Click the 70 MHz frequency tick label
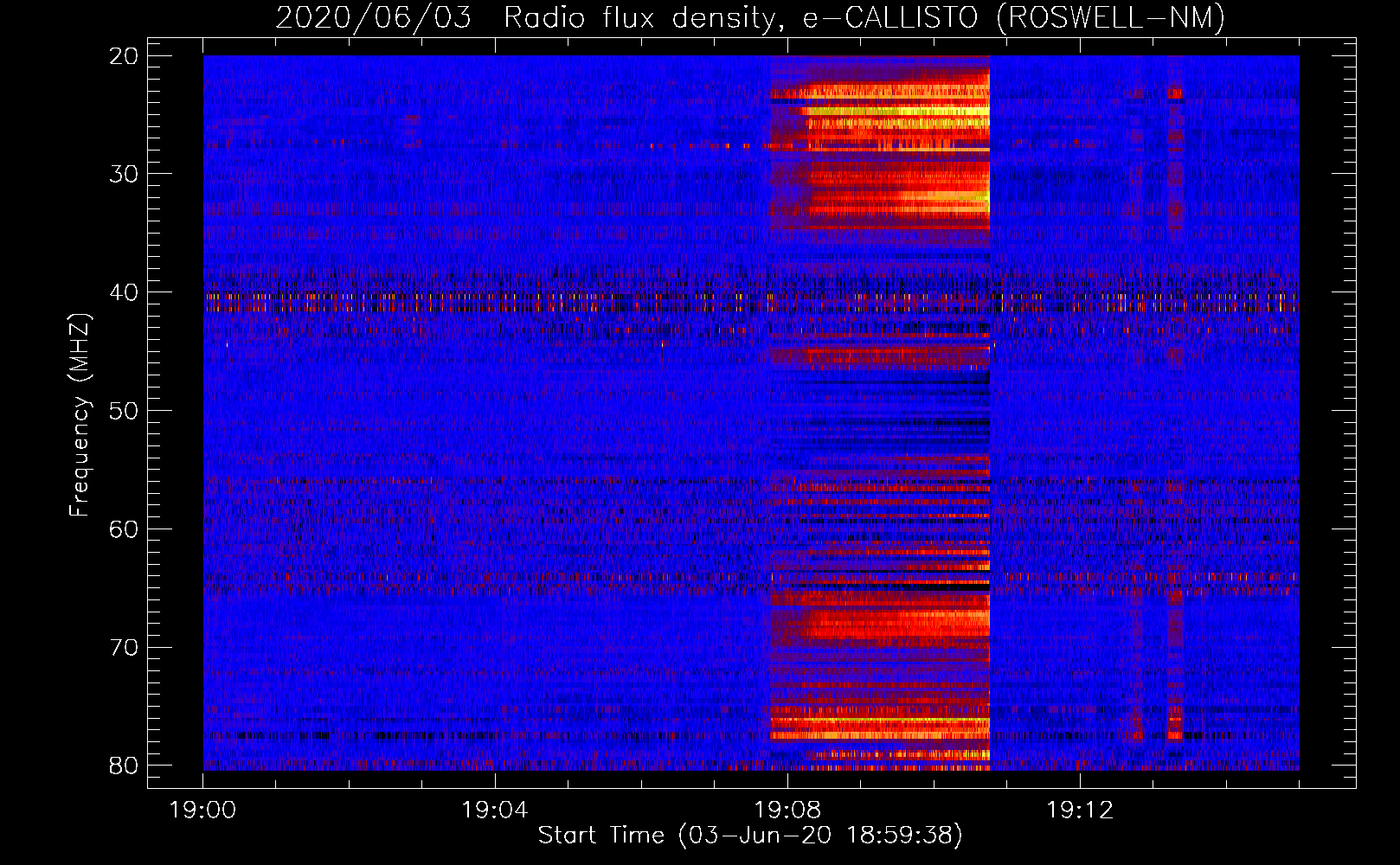Screen dimensions: 1400x865 tap(125, 648)
